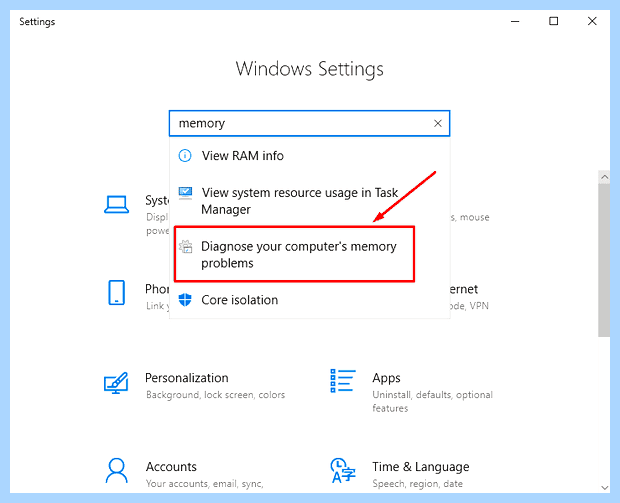Image resolution: width=620 pixels, height=503 pixels.
Task: Maximize the Settings window
Action: [x=554, y=21]
